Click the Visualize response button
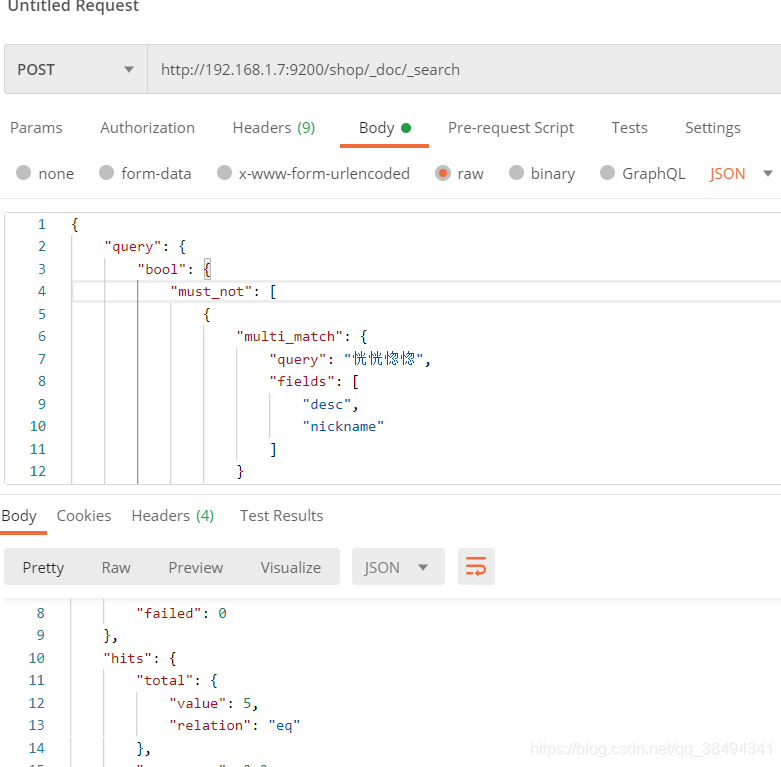This screenshot has height=767, width=781. tap(291, 567)
